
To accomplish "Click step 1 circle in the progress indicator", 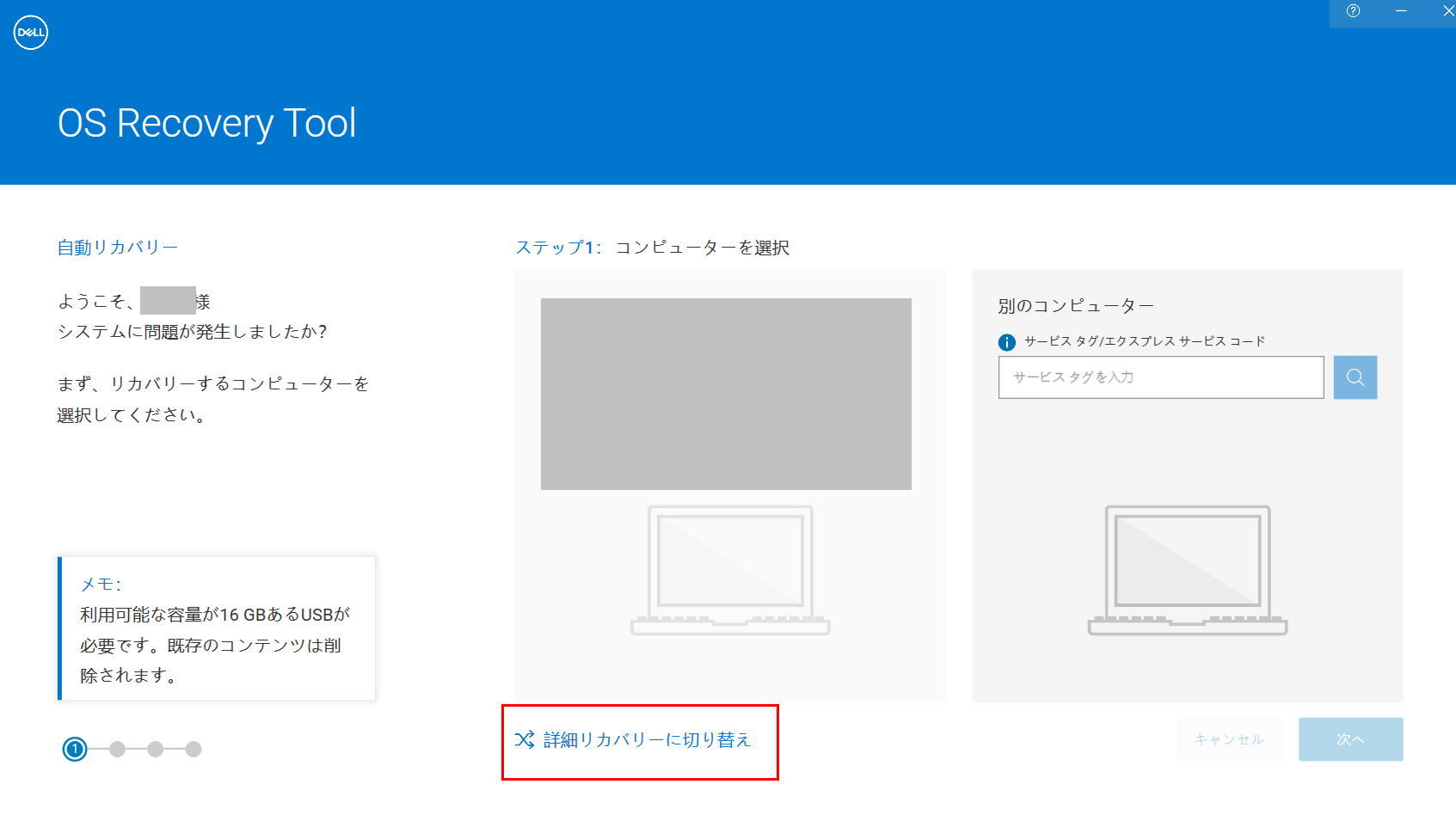I will click(x=75, y=750).
